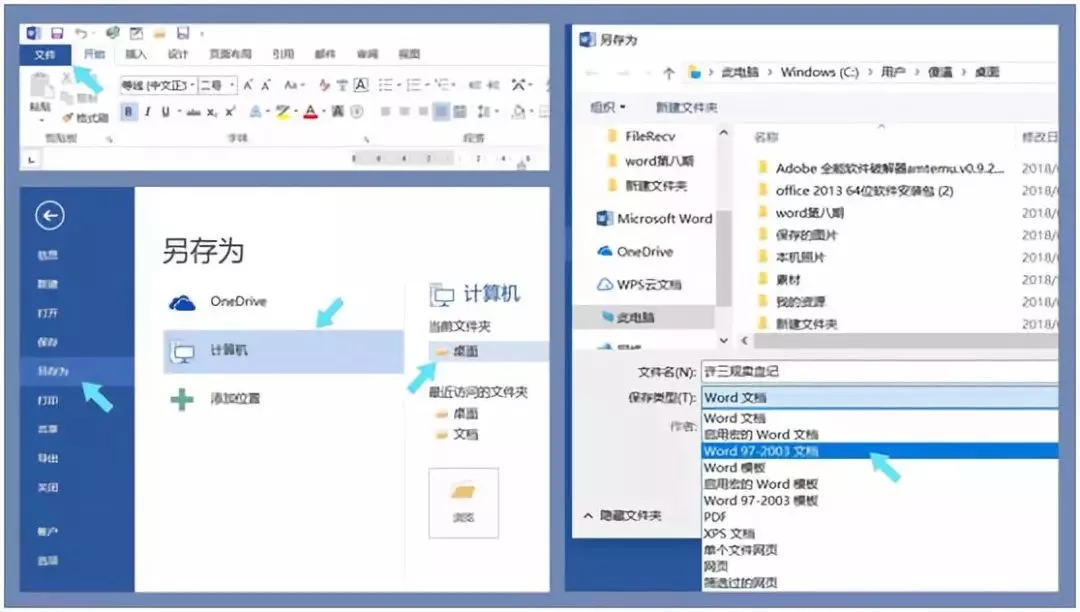The width and height of the screenshot is (1080, 612).
Task: Select PDF from the format list
Action: [x=714, y=517]
